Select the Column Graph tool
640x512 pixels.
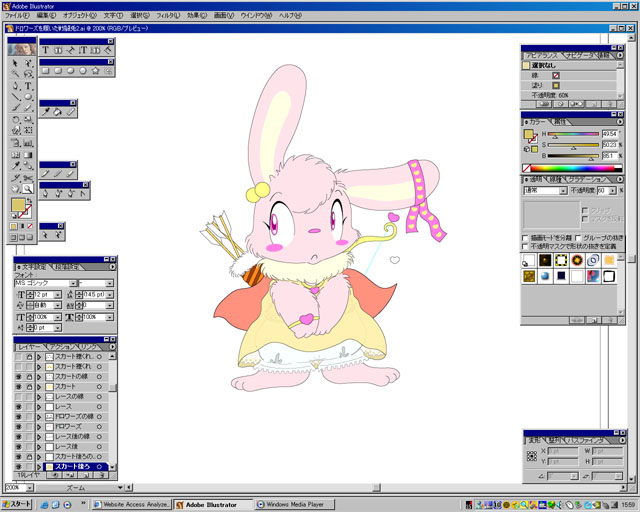pos(28,143)
